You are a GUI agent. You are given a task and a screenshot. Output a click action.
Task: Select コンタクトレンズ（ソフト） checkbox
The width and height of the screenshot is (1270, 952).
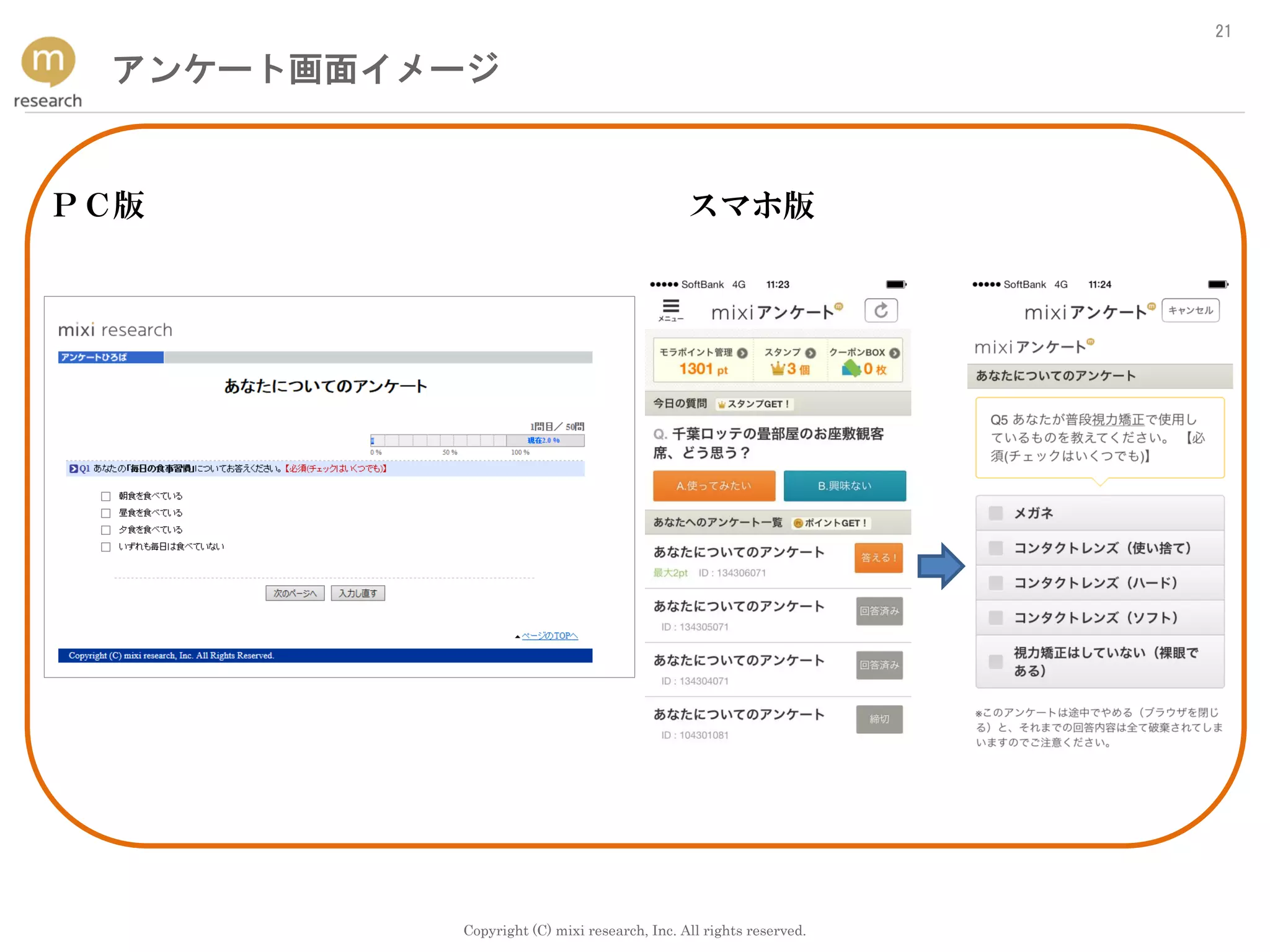coord(996,617)
